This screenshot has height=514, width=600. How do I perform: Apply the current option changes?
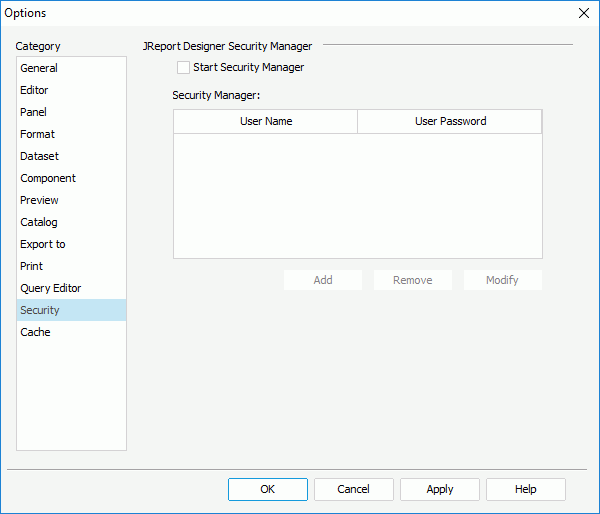[x=440, y=489]
